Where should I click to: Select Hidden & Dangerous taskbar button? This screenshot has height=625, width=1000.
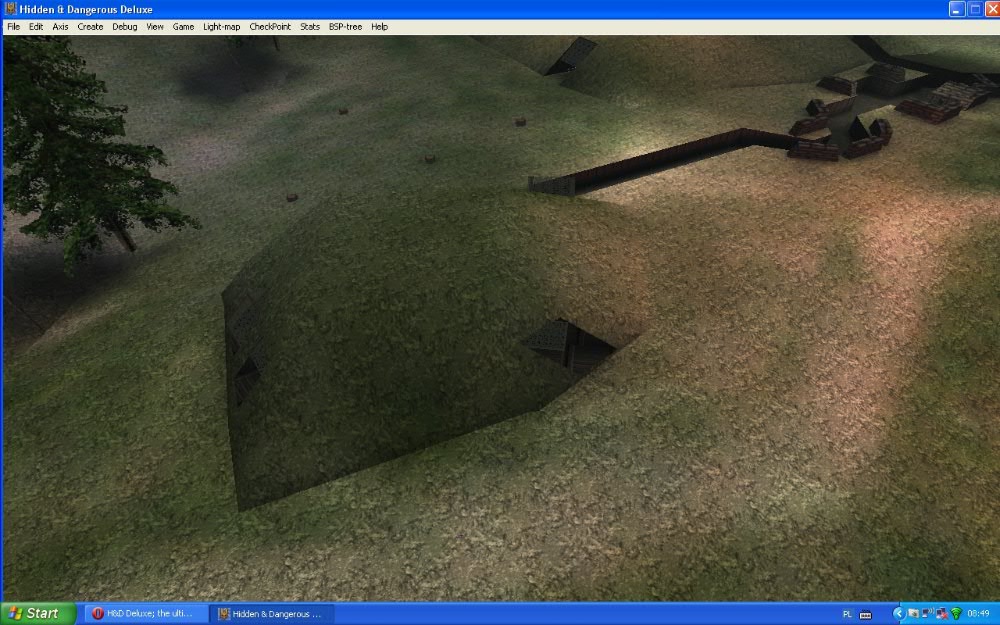(x=272, y=614)
